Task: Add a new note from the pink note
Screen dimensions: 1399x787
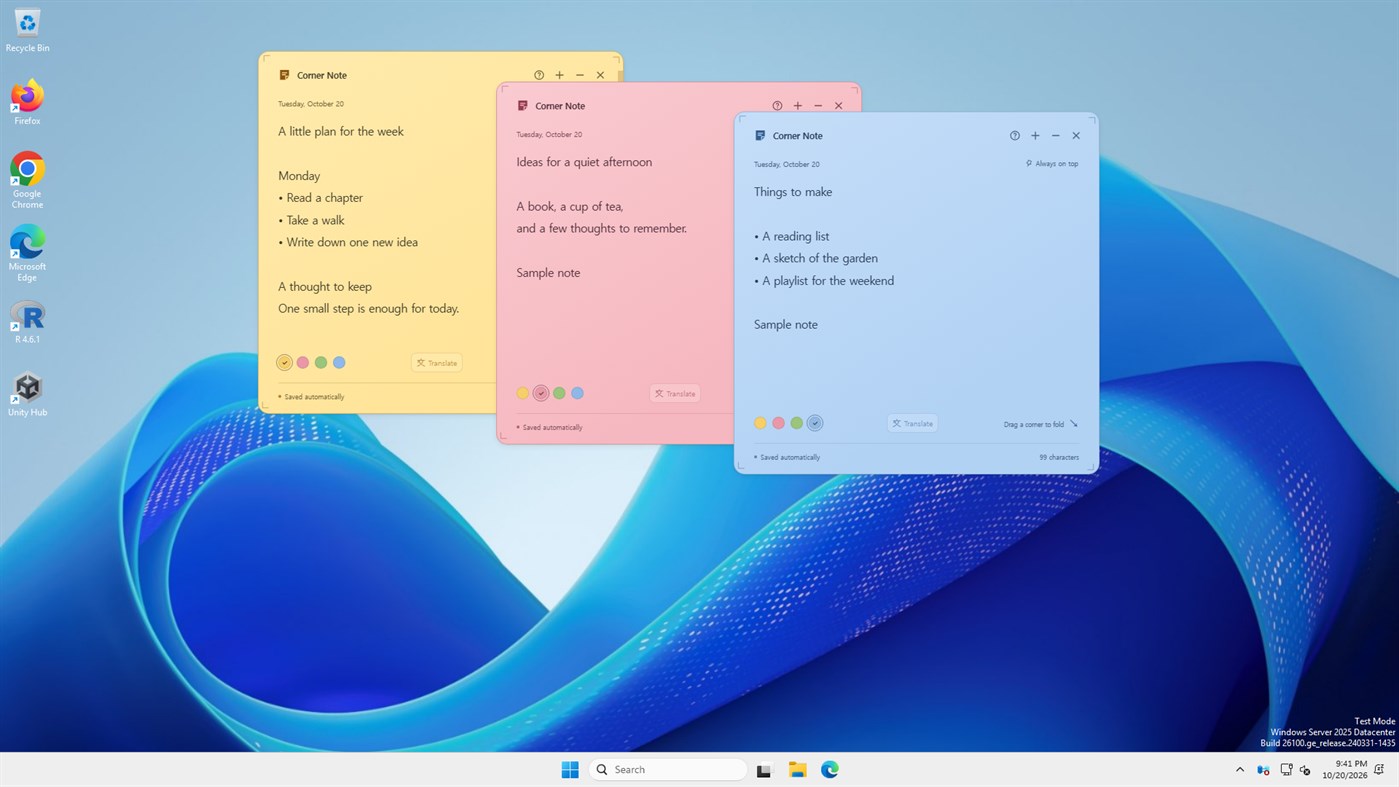Action: [x=798, y=106]
